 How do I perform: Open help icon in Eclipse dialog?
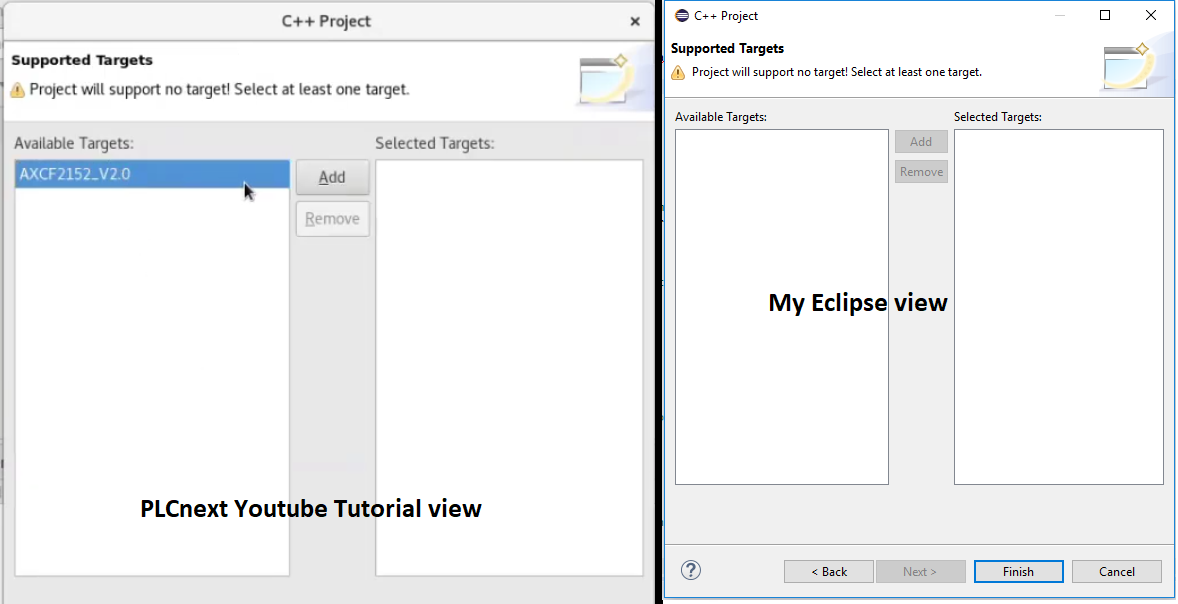(690, 570)
